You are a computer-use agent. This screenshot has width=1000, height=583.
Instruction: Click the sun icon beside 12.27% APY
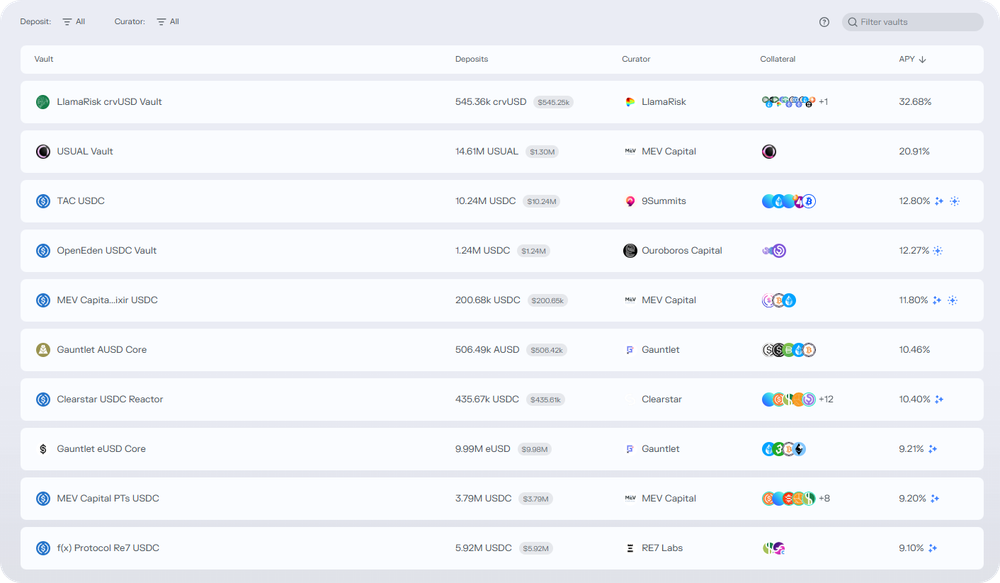pos(938,251)
